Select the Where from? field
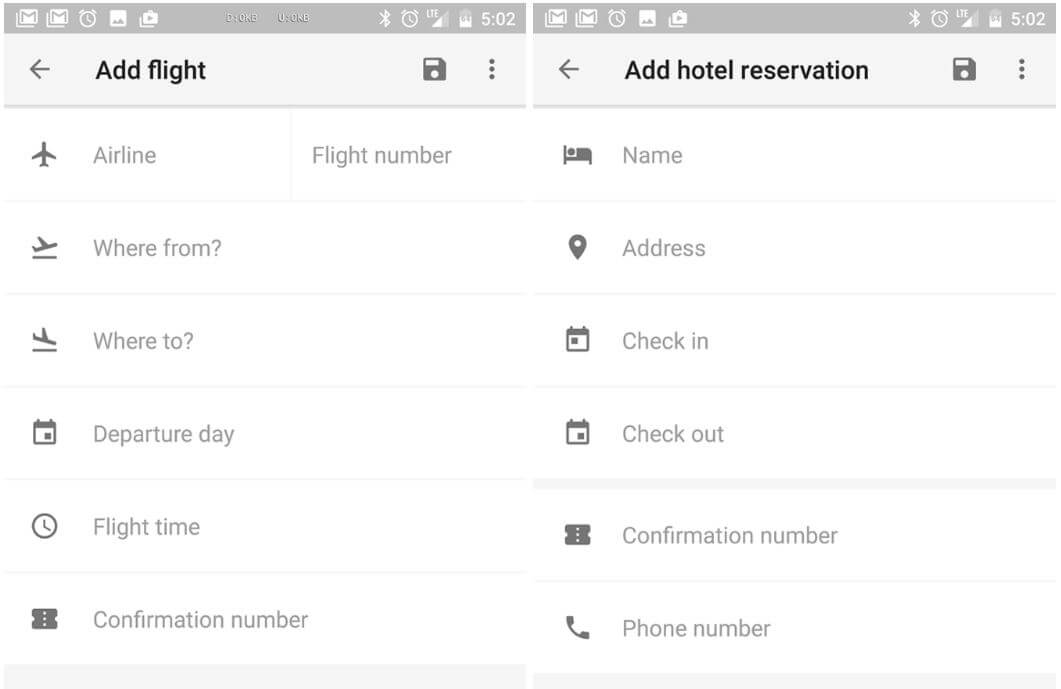Screen dimensions: 1061x689 280,248
